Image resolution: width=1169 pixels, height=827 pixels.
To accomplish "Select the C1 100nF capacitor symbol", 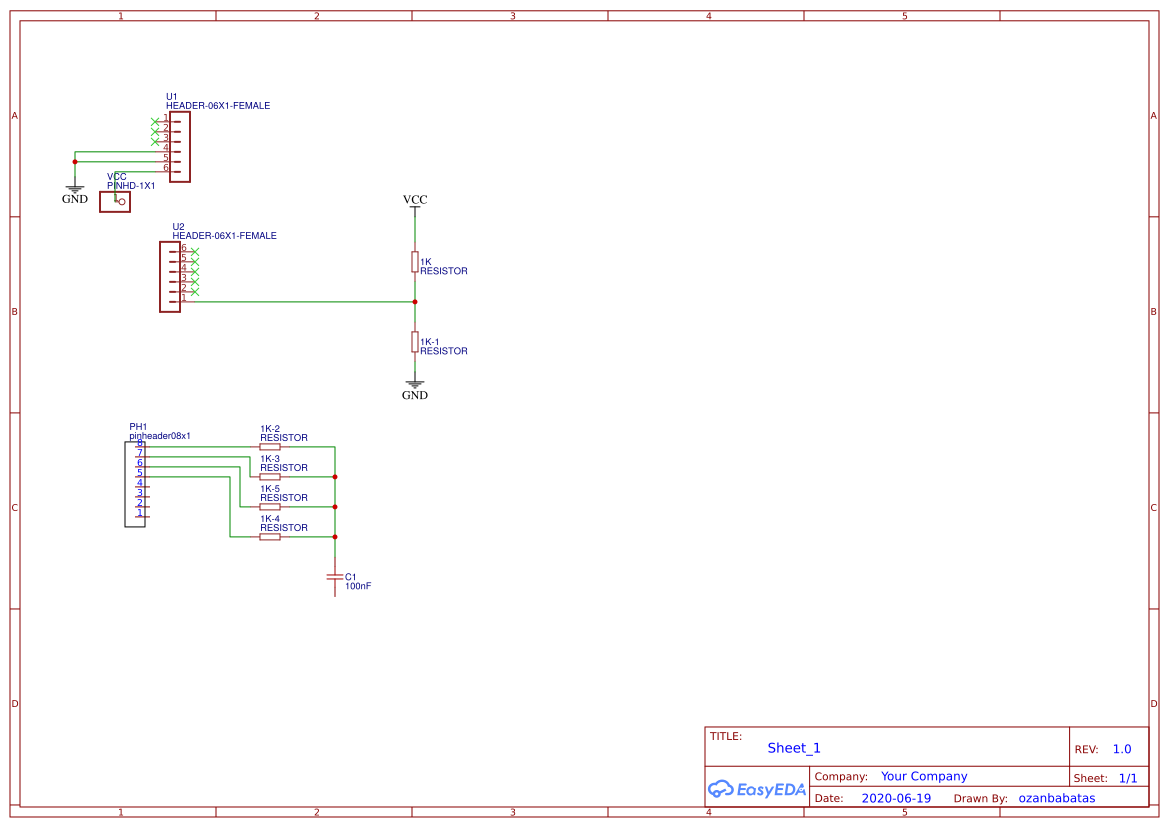I will click(335, 578).
